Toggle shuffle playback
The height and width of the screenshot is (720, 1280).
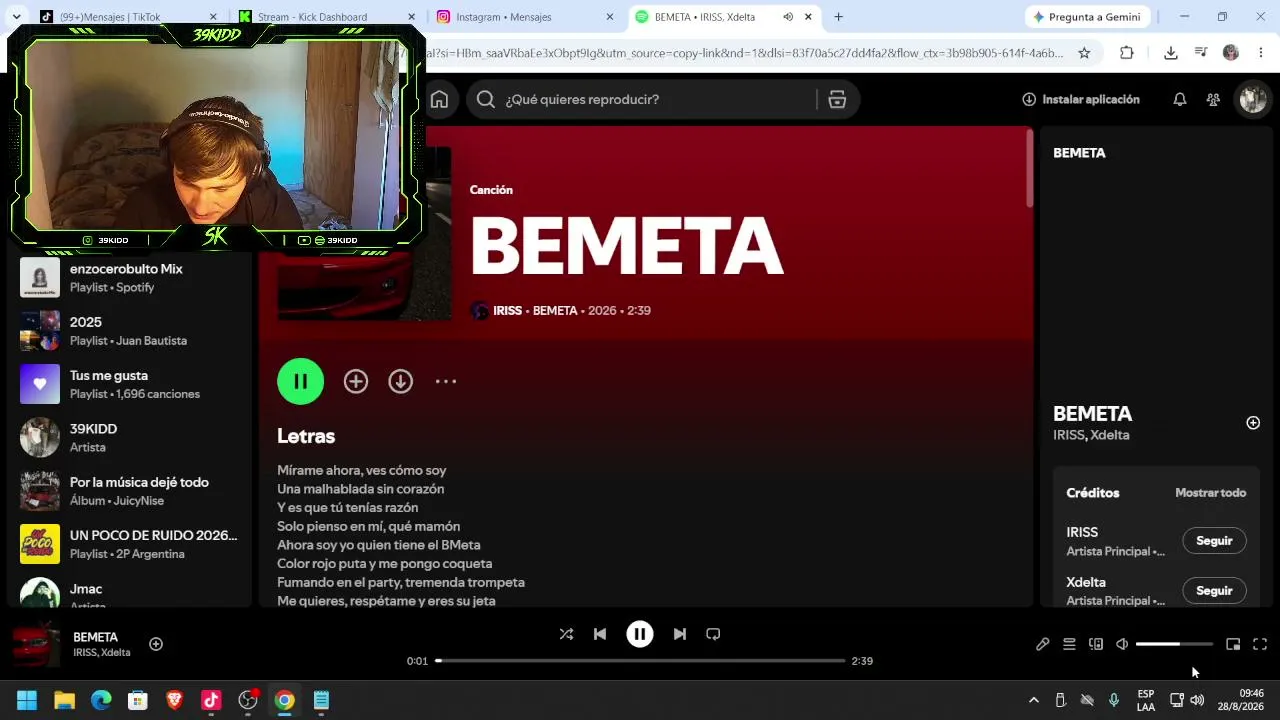pyautogui.click(x=566, y=634)
